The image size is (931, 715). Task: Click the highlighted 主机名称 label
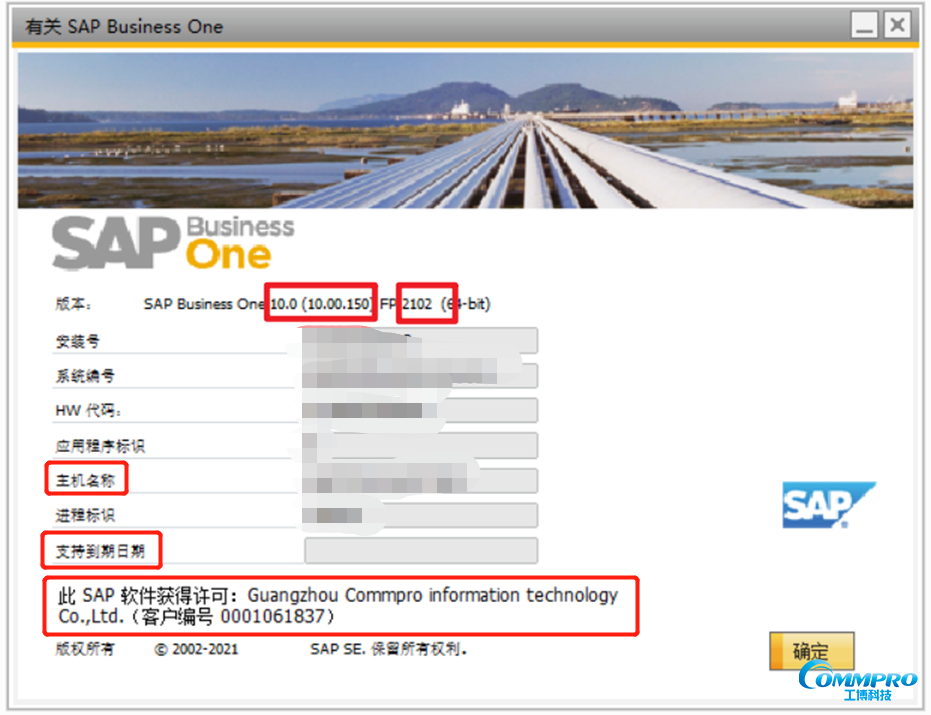coord(85,479)
